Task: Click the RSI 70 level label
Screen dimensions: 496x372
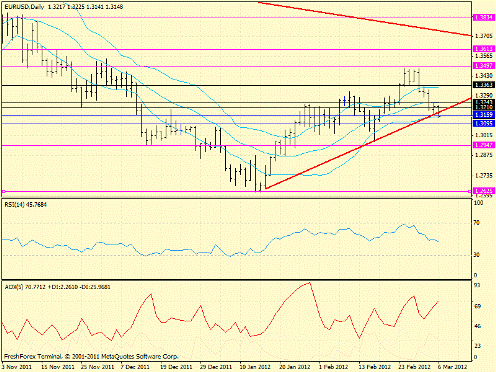Action: pyautogui.click(x=477, y=223)
